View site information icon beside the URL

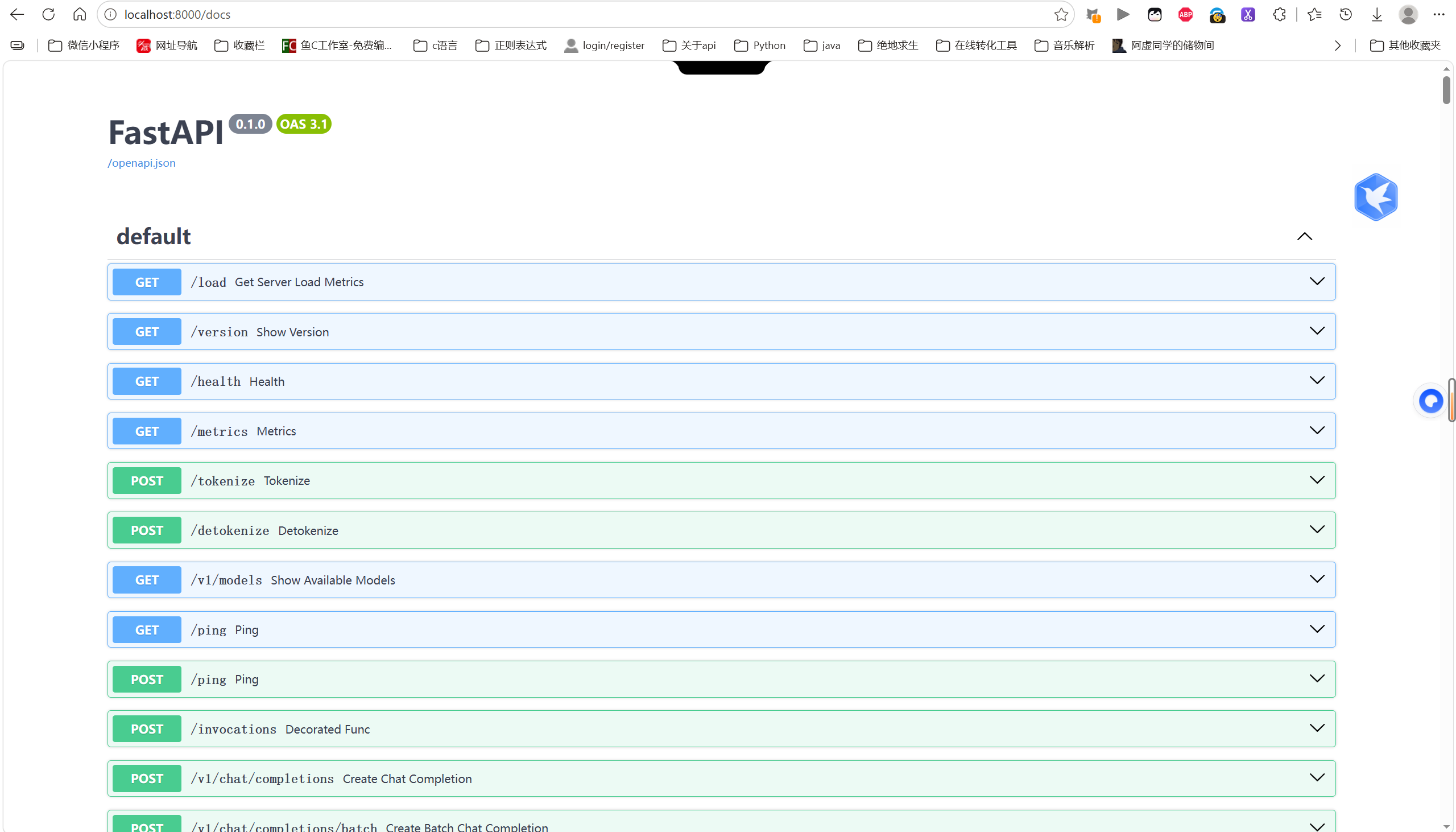coord(110,14)
